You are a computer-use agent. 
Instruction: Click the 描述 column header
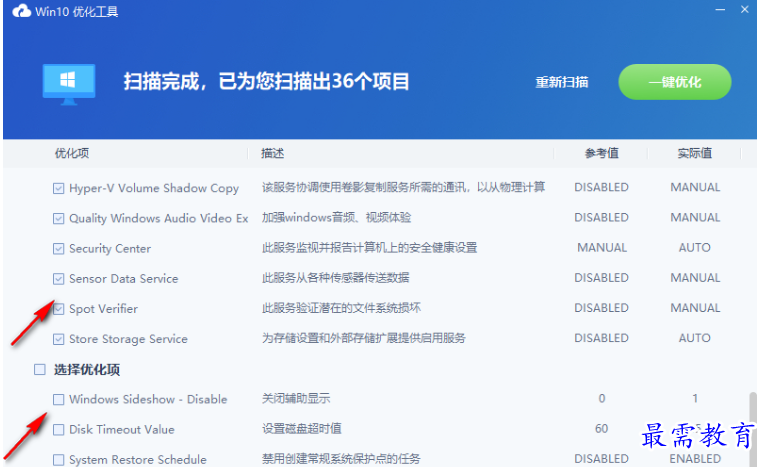(x=272, y=153)
